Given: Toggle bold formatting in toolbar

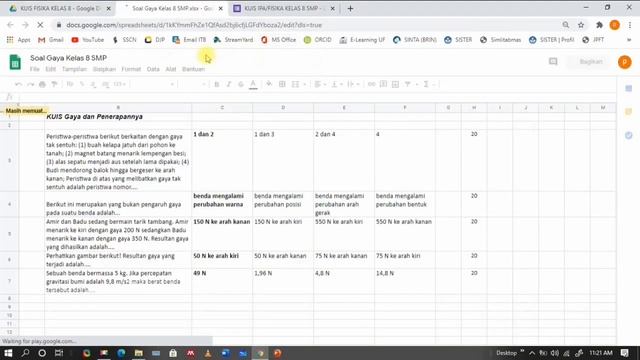Looking at the screenshot, I should tap(217, 84).
